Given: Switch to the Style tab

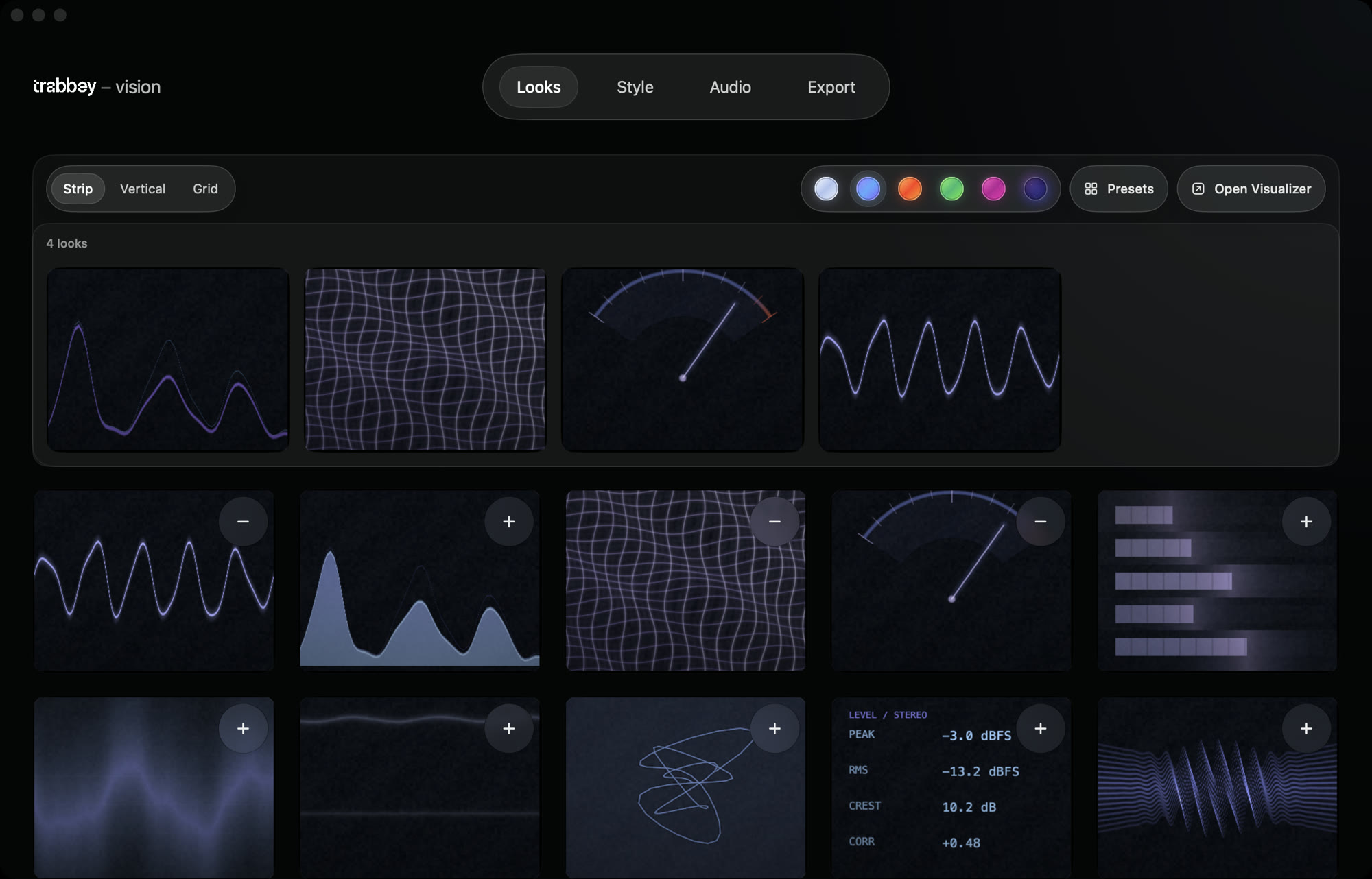Looking at the screenshot, I should [x=635, y=87].
